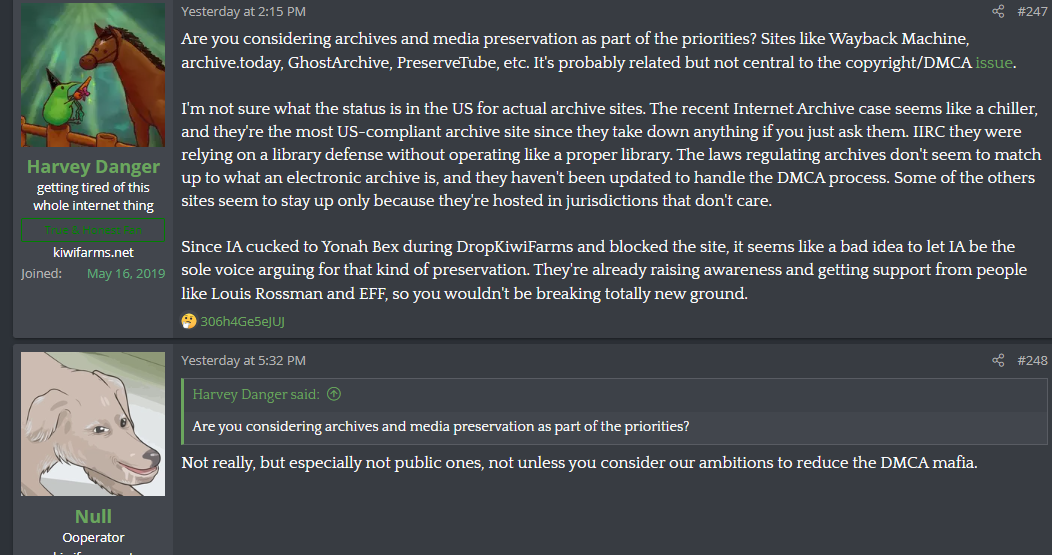Click the 'kiwifarms.net' text under Harvey Danger
Viewport: 1052px width, 555px height.
click(x=93, y=252)
